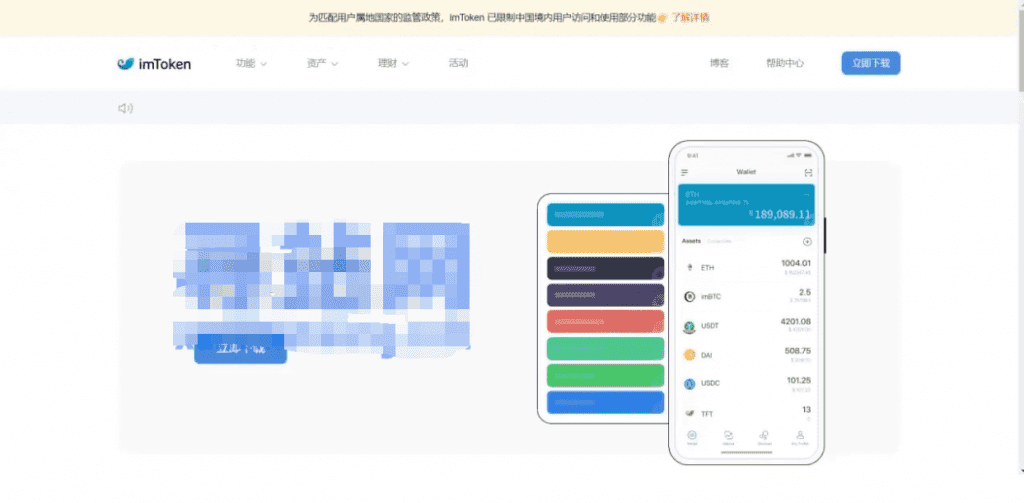This screenshot has height=503, width=1024.
Task: Select the blue wallet card at bottom
Action: pos(605,402)
